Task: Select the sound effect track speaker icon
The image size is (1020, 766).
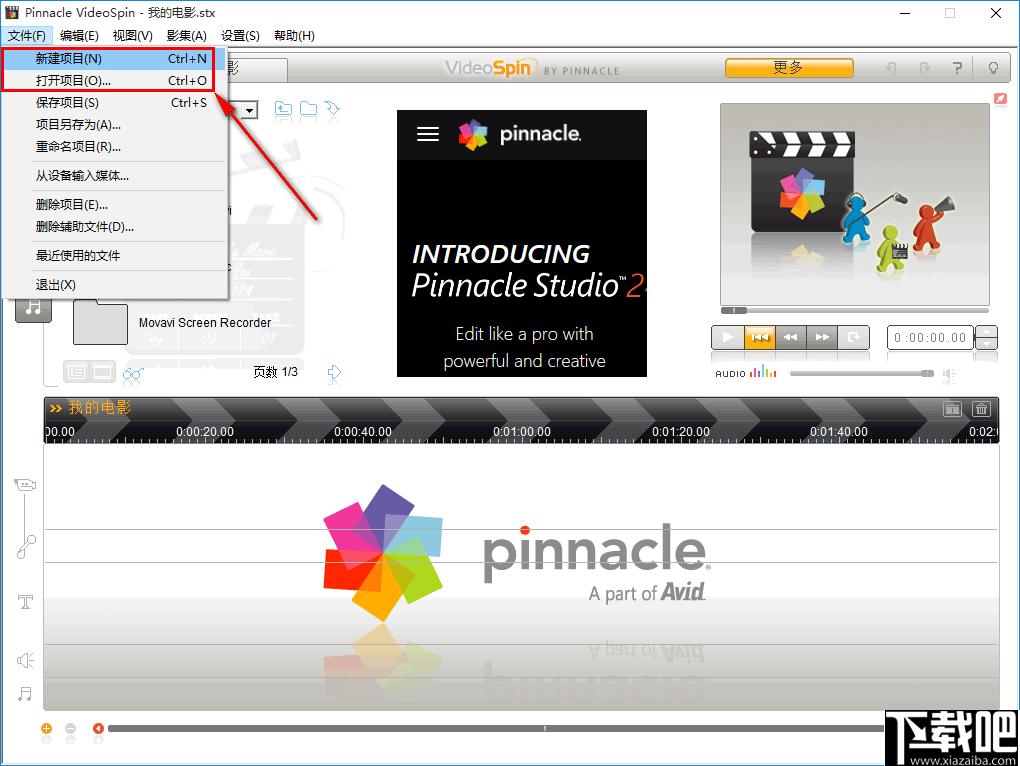Action: pos(25,661)
